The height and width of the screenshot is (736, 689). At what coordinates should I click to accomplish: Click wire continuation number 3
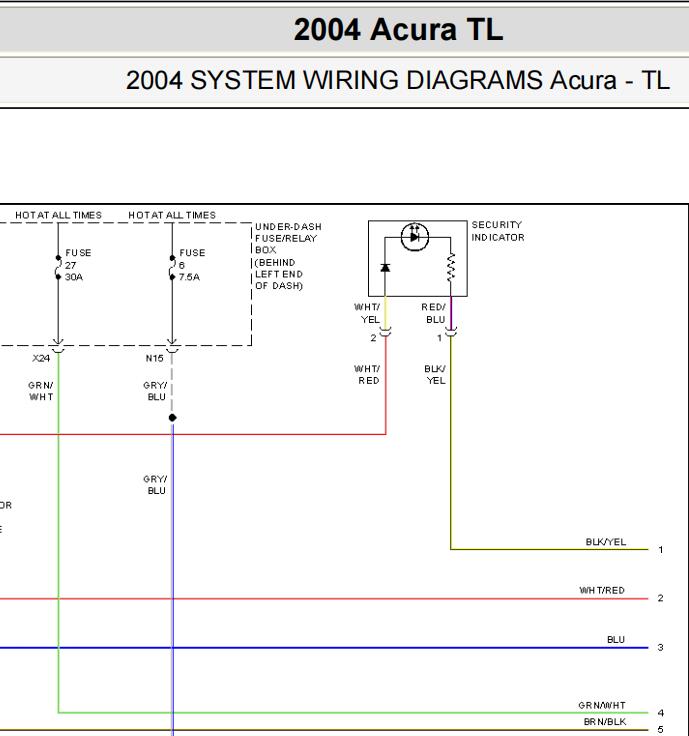(660, 648)
